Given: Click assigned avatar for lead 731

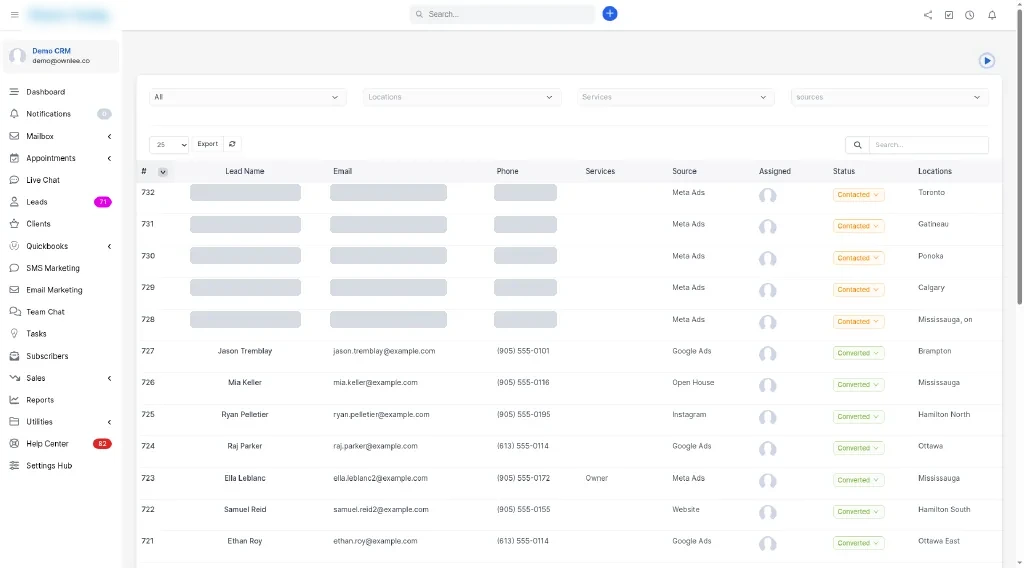Looking at the screenshot, I should click(x=767, y=227).
